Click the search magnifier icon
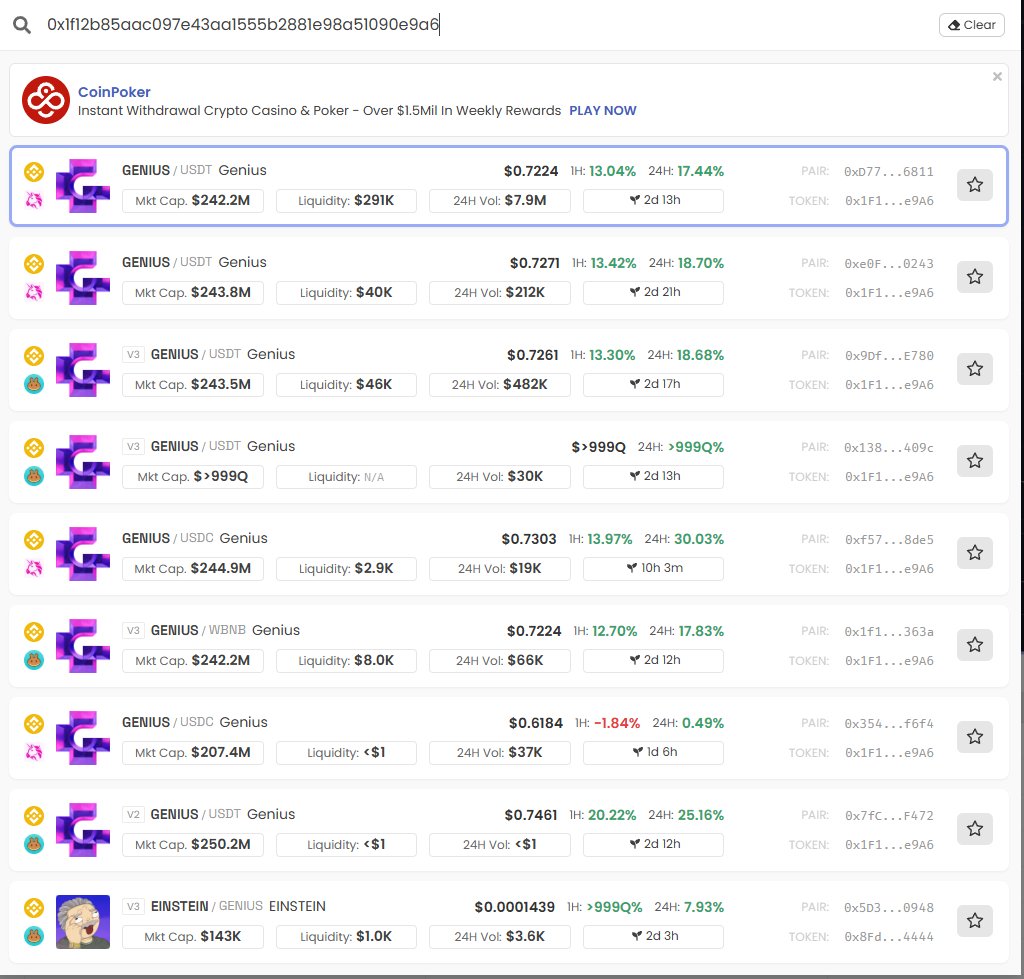This screenshot has width=1024, height=979. (x=22, y=25)
